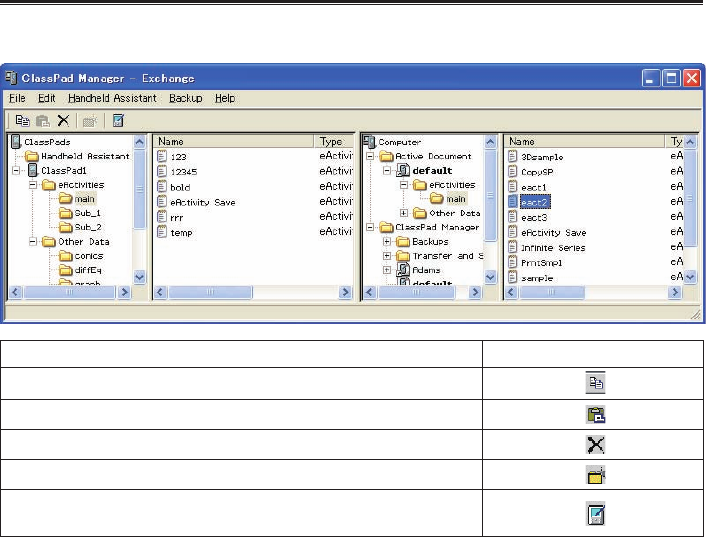The width and height of the screenshot is (706, 537).
Task: Open the Handheld Assistant menu
Action: click(112, 98)
